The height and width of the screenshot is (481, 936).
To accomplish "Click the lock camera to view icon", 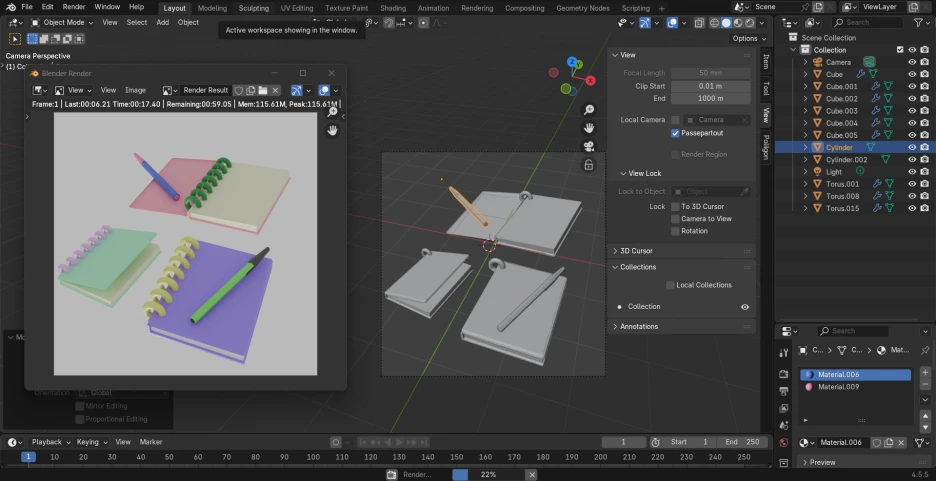I will pyautogui.click(x=590, y=164).
